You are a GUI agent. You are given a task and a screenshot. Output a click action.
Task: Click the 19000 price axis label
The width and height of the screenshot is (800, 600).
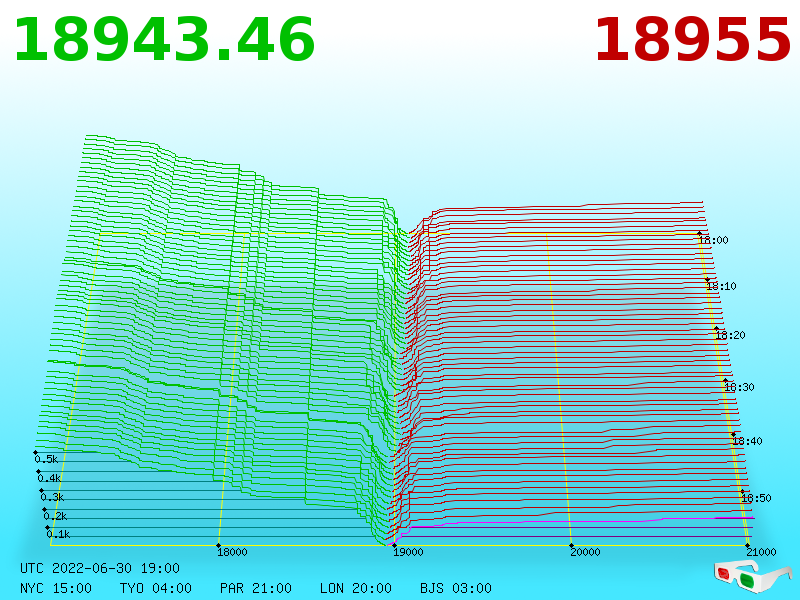pyautogui.click(x=408, y=552)
